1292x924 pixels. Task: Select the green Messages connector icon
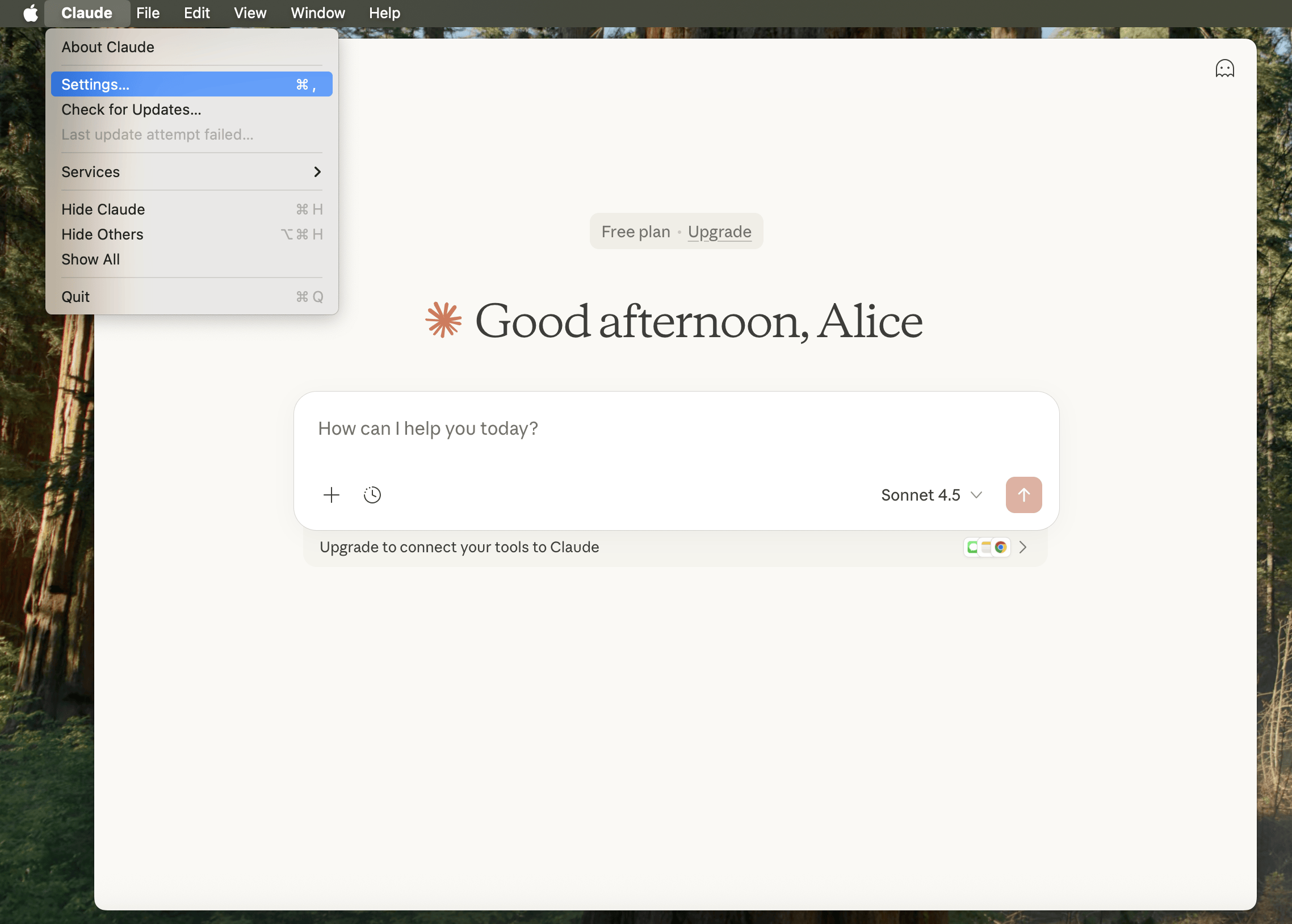coord(972,547)
